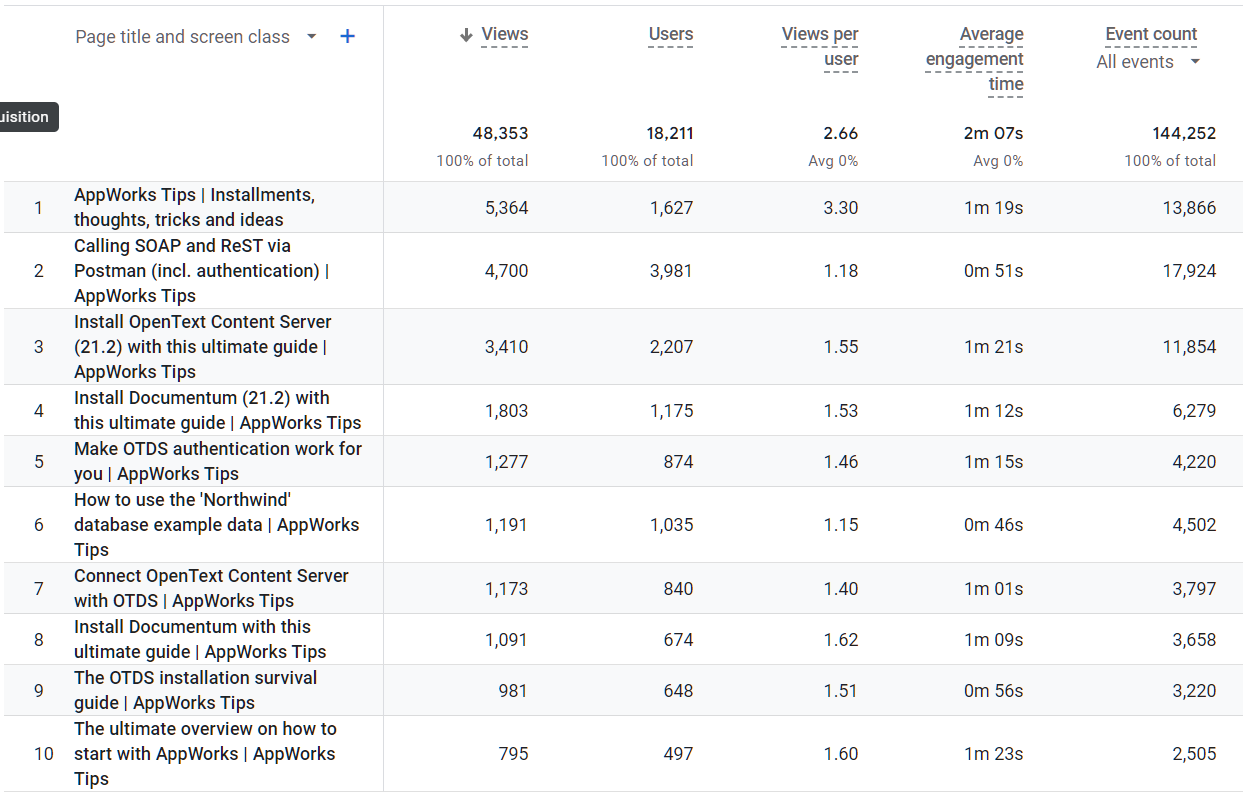Click views value 1,803
This screenshot has height=797, width=1243.
[x=507, y=411]
